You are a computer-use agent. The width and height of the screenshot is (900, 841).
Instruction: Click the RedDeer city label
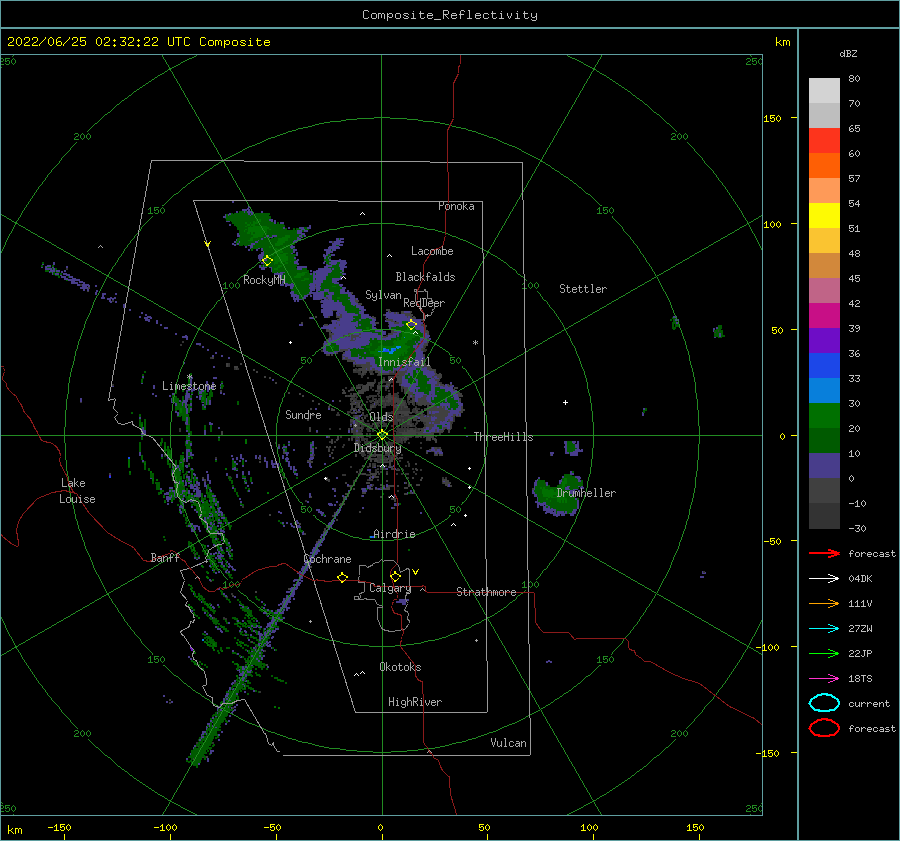click(x=424, y=303)
